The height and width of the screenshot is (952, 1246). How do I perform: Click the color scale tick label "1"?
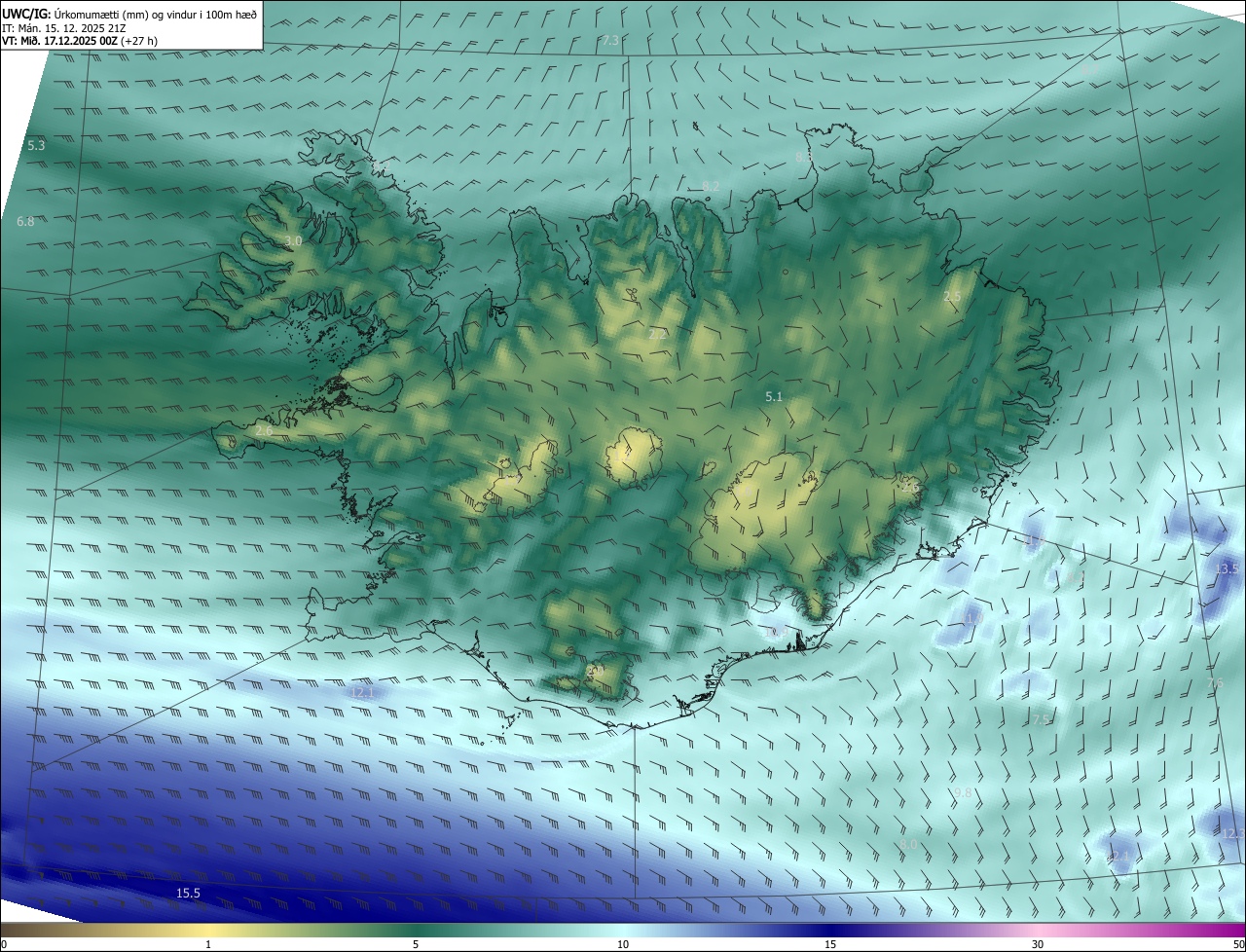tap(208, 944)
